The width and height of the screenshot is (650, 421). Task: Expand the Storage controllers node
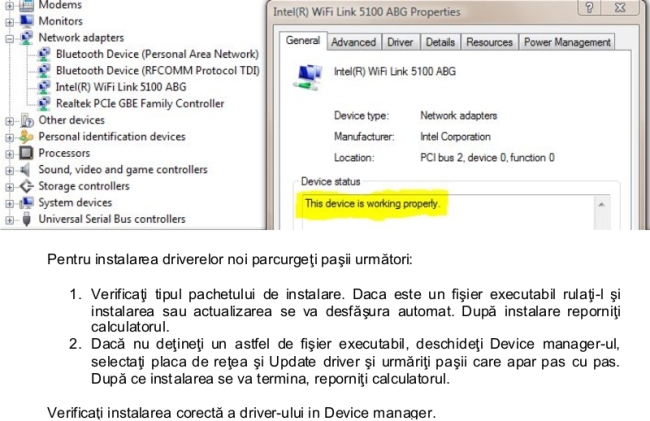click(9, 187)
